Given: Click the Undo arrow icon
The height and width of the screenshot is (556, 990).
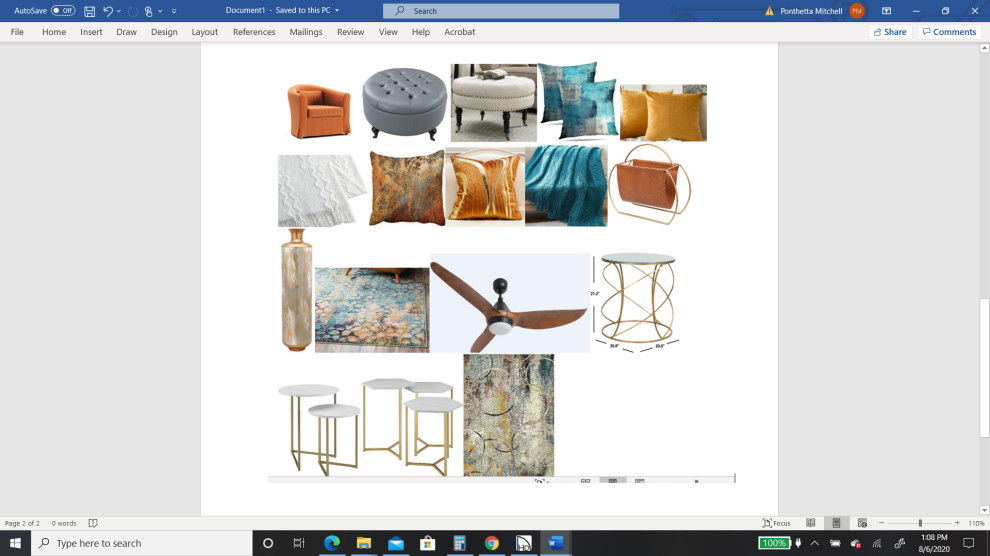Looking at the screenshot, I should pos(108,11).
